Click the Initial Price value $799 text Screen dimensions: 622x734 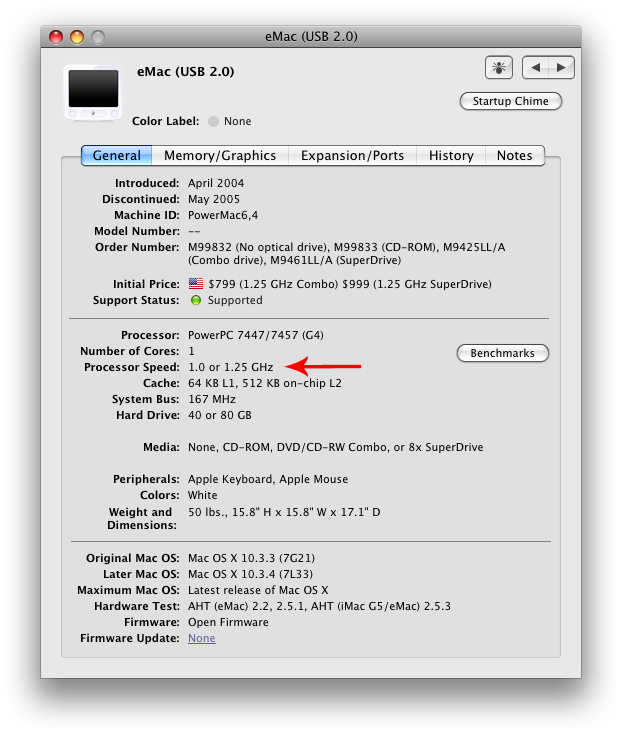click(x=350, y=284)
